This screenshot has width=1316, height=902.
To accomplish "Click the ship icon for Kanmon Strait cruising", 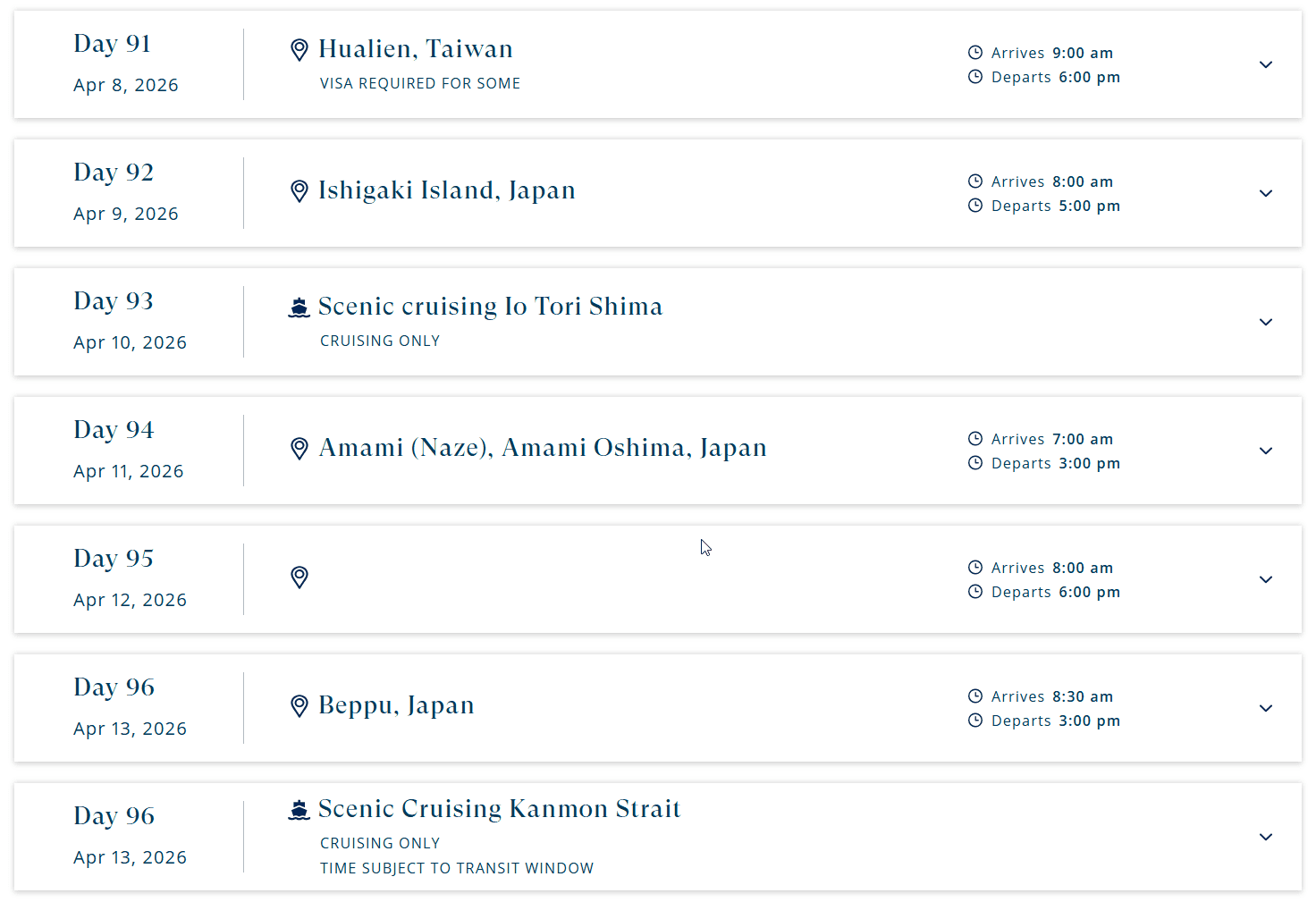I will tap(299, 810).
